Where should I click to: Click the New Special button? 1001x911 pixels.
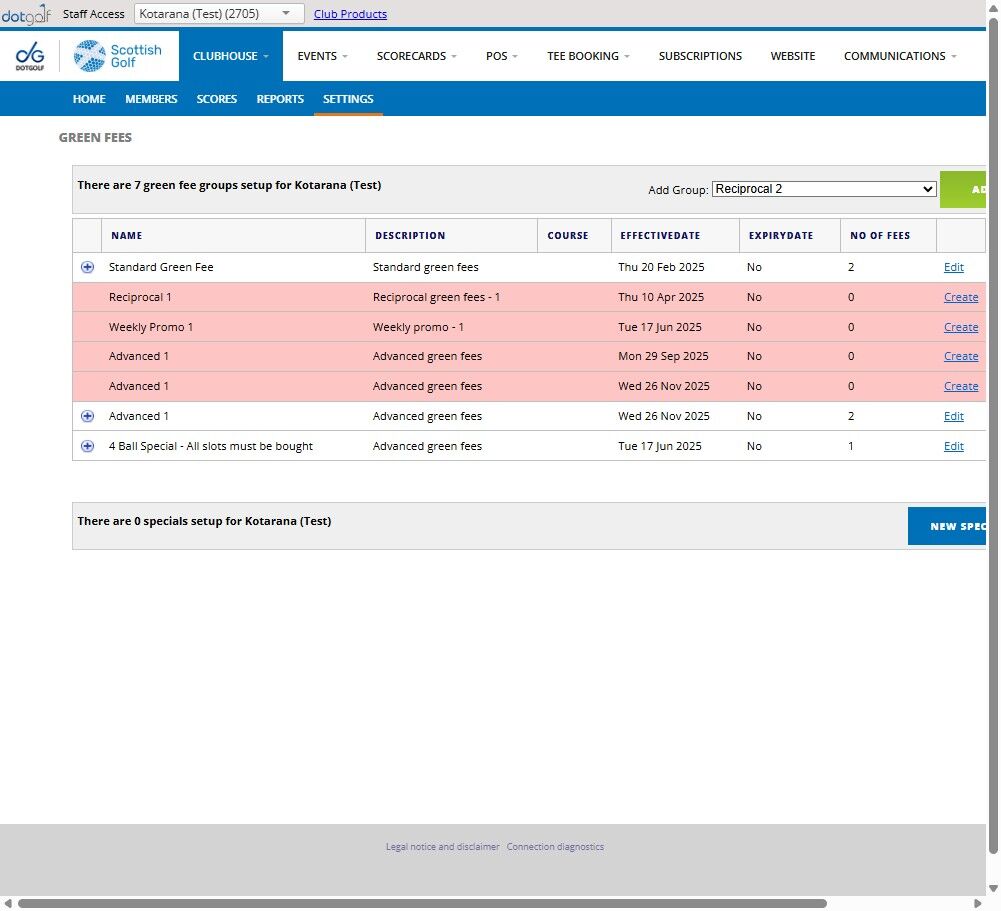tap(947, 526)
